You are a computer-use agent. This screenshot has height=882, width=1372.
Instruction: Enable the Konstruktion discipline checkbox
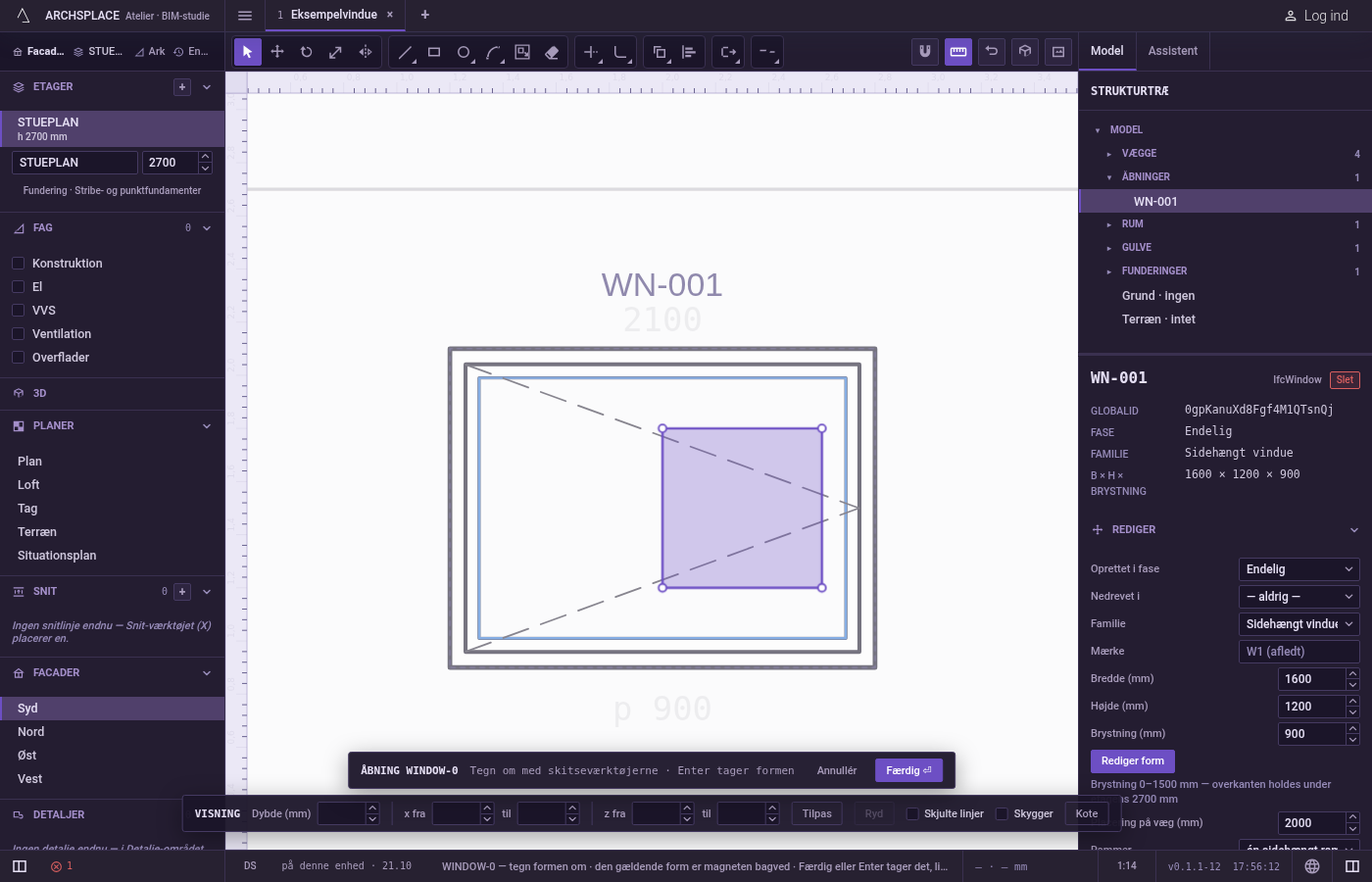click(x=18, y=263)
